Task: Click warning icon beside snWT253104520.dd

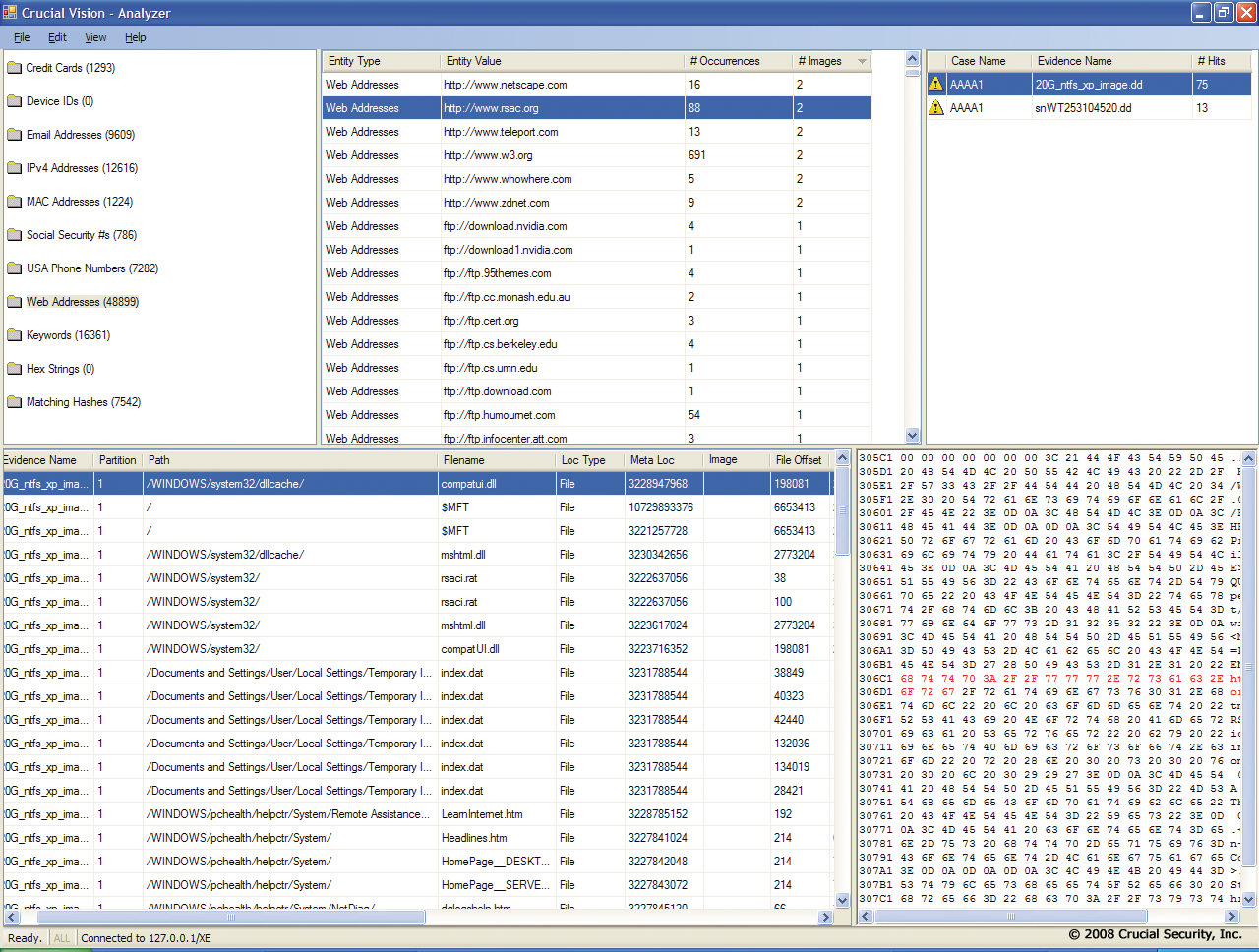Action: (936, 108)
